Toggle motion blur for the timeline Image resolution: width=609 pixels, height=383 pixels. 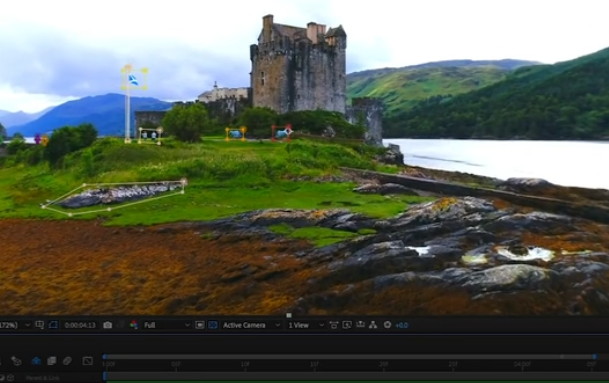point(67,361)
